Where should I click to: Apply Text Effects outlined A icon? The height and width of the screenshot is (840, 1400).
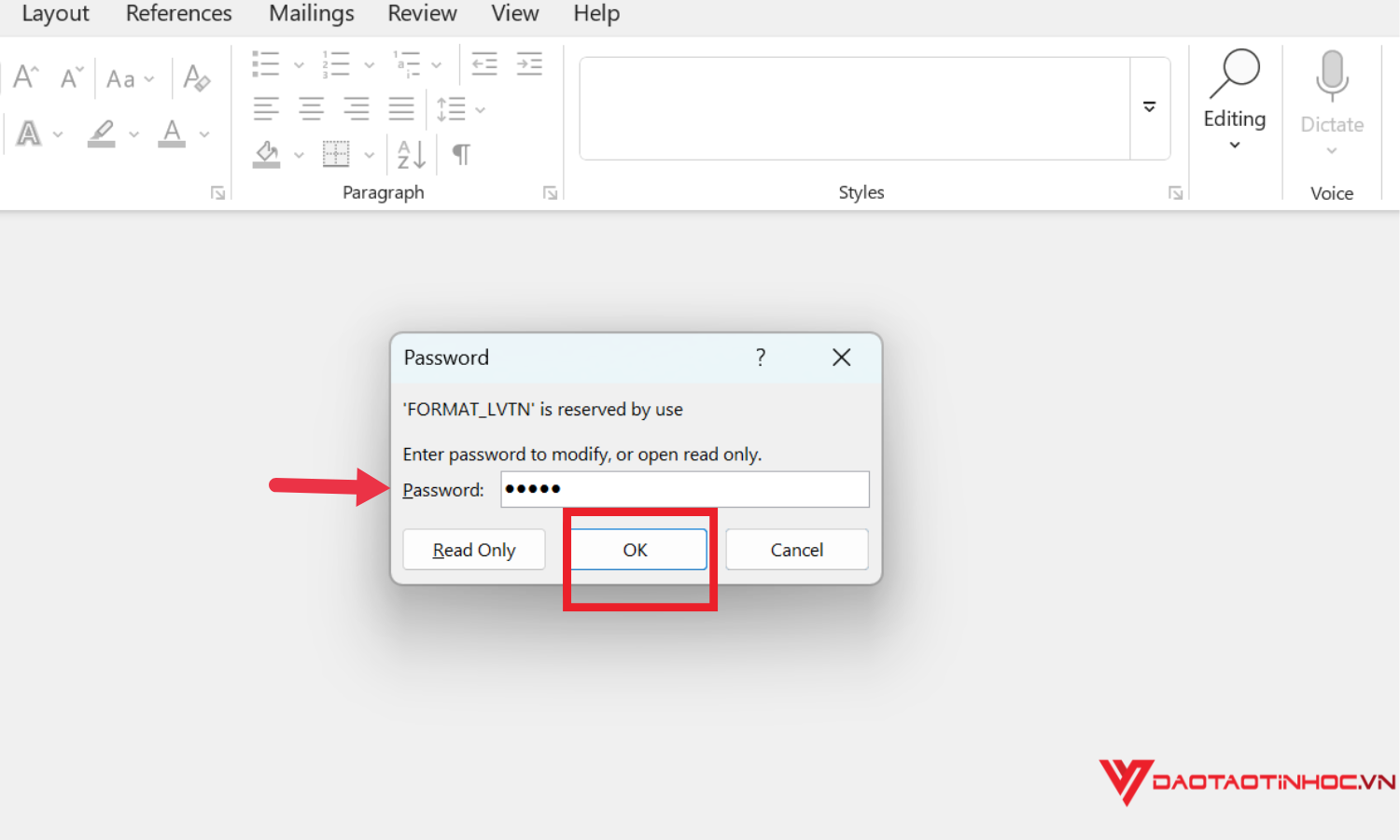pyautogui.click(x=29, y=134)
